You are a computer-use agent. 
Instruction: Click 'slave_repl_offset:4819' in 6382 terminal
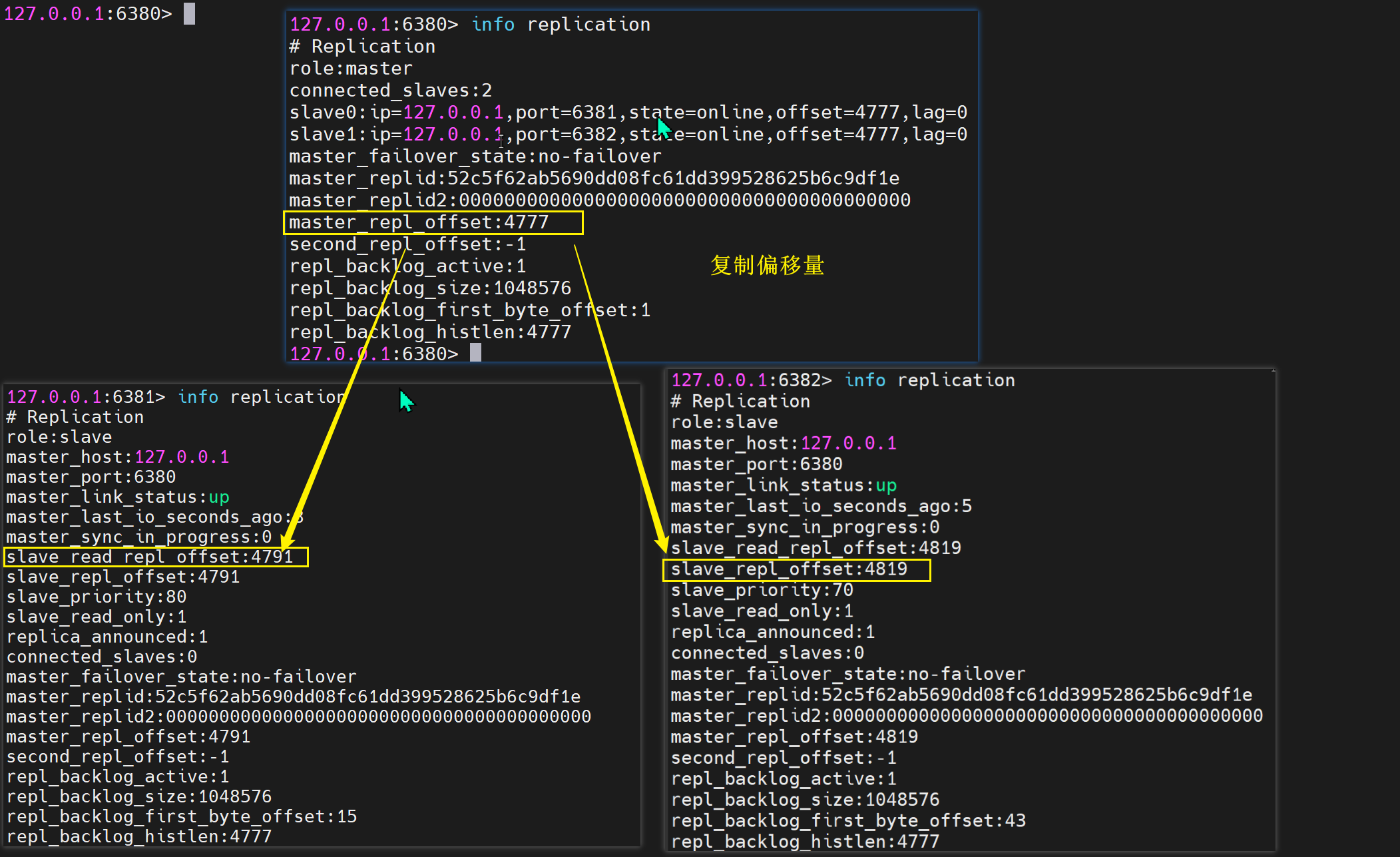point(789,569)
